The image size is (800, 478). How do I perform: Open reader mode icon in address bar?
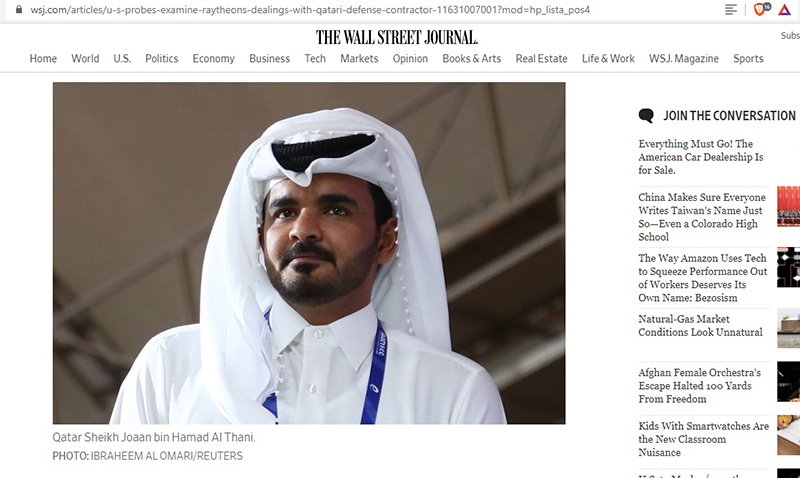click(731, 9)
